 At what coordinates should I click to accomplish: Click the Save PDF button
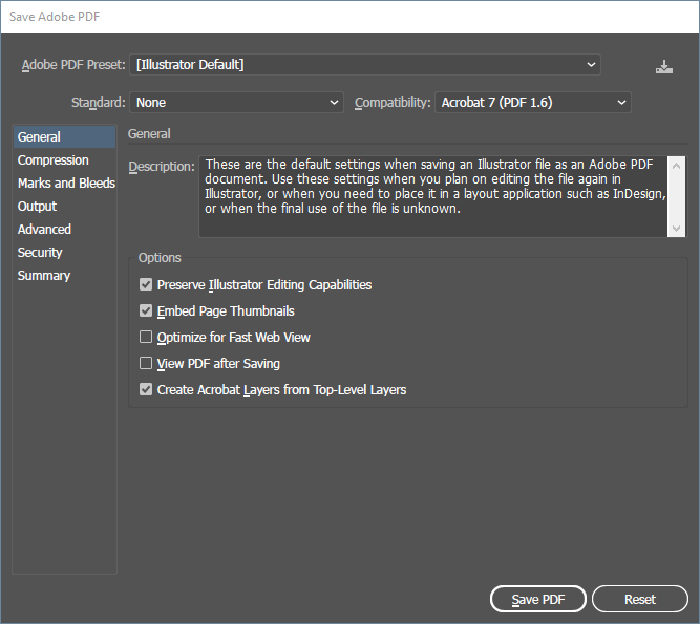[538, 599]
